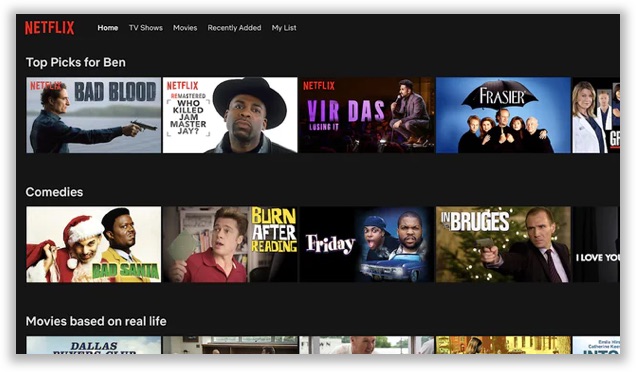Screen dimensions: 636x372
Task: Open the Friday movie tile
Action: coord(367,245)
